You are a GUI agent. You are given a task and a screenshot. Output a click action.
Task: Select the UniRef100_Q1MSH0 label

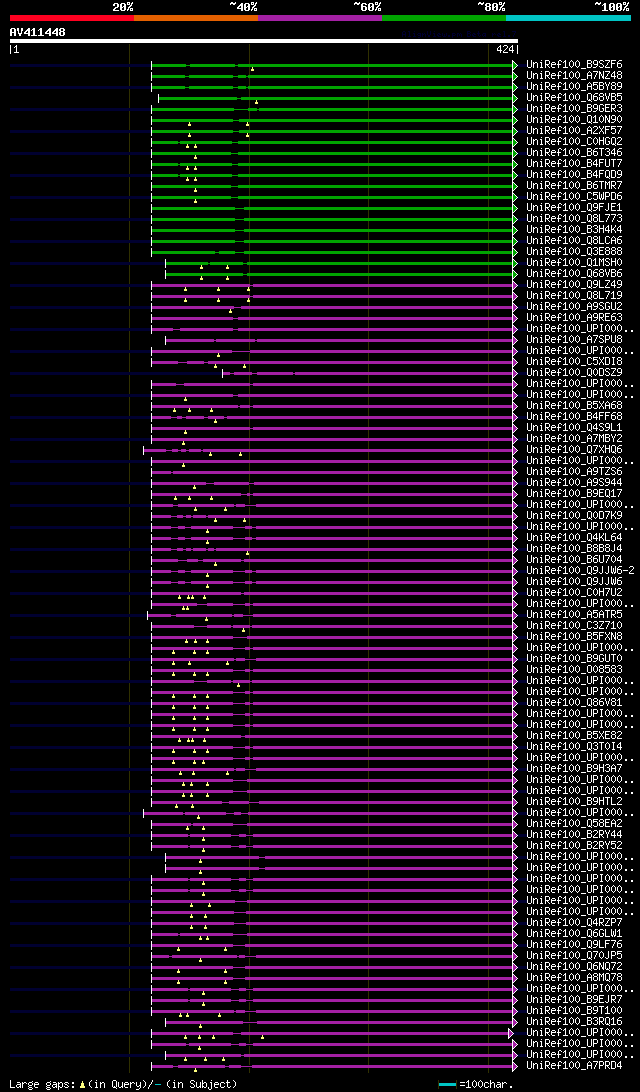(x=575, y=263)
